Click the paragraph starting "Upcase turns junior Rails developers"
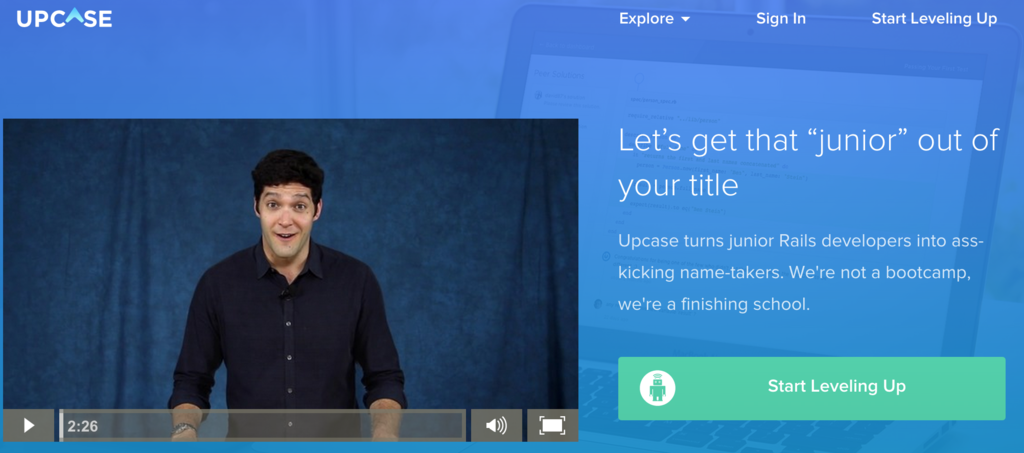Image resolution: width=1024 pixels, height=453 pixels. pyautogui.click(x=801, y=272)
